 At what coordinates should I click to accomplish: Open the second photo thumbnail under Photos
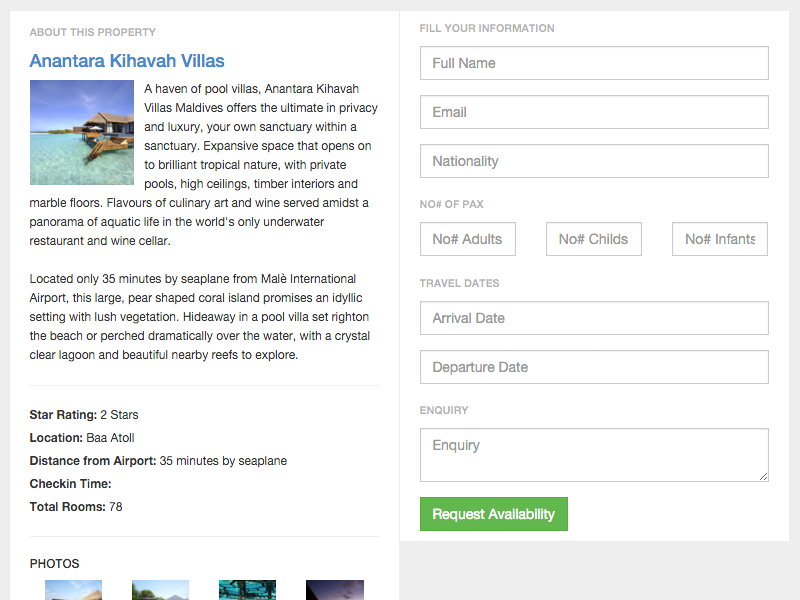[160, 590]
